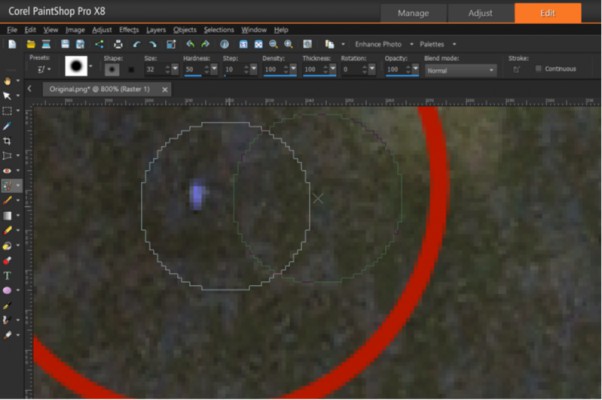602x400 pixels.
Task: Click the Print icon
Action: [118, 44]
